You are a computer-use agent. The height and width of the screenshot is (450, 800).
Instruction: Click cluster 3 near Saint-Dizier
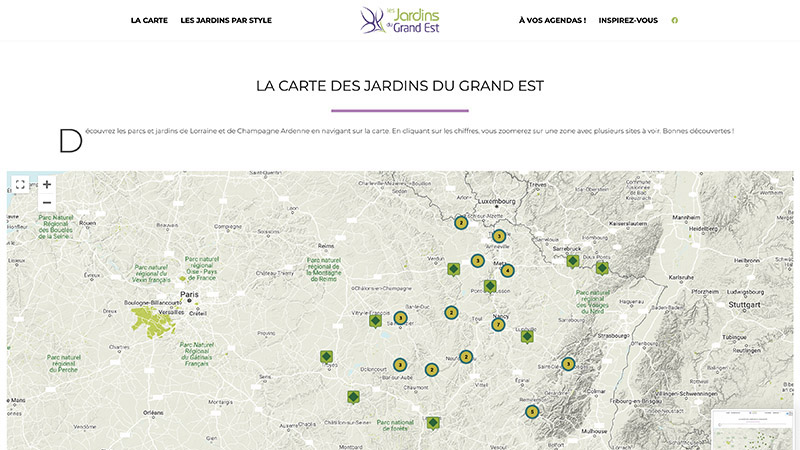pyautogui.click(x=401, y=318)
